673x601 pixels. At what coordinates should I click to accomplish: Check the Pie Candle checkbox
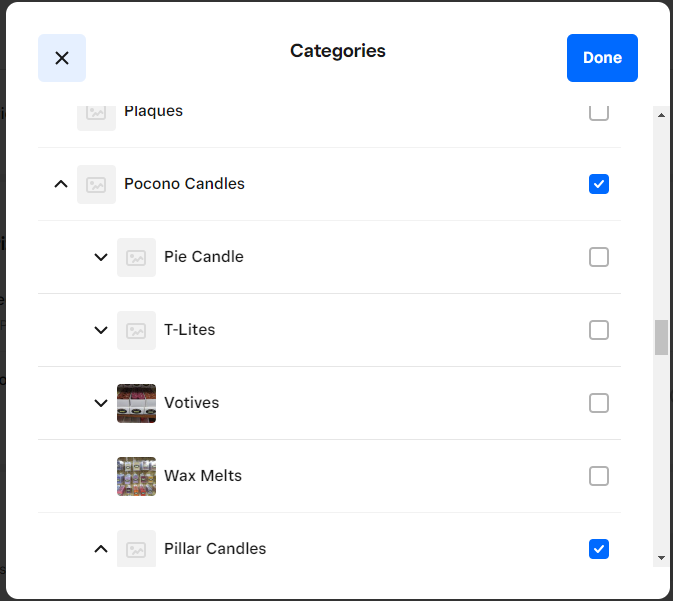tap(599, 257)
